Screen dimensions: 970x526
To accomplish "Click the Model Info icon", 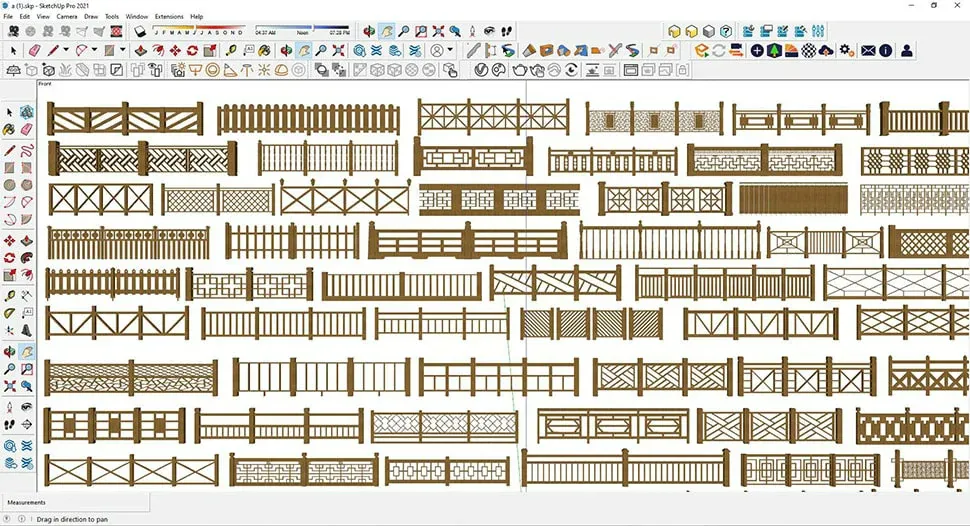I will pyautogui.click(x=886, y=50).
